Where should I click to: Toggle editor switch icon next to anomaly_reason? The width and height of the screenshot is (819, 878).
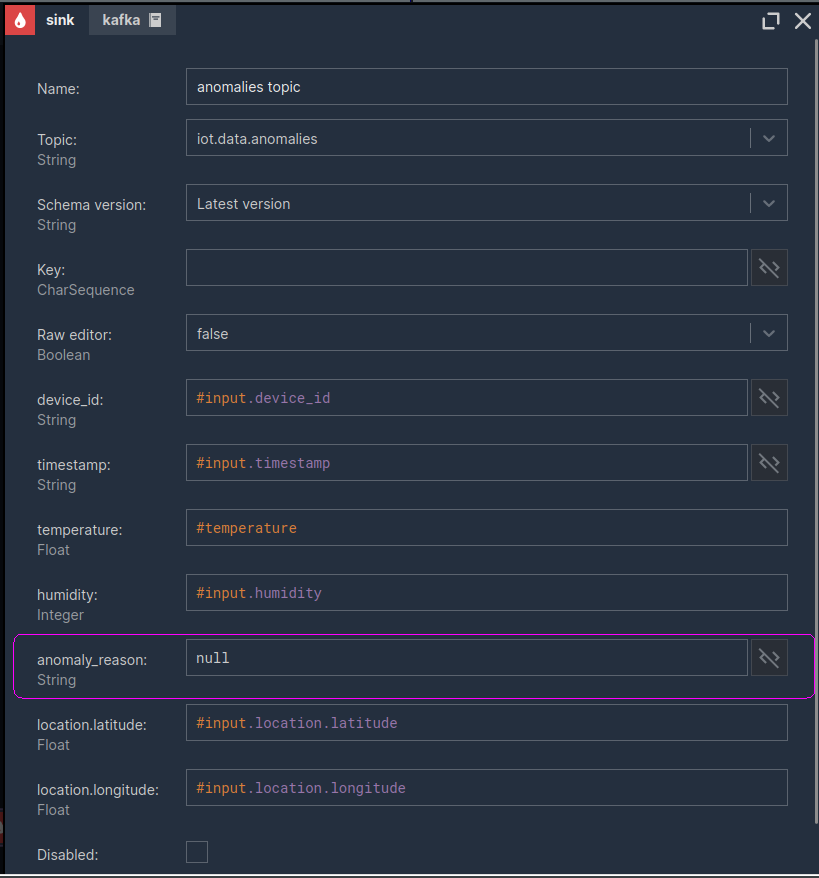769,657
